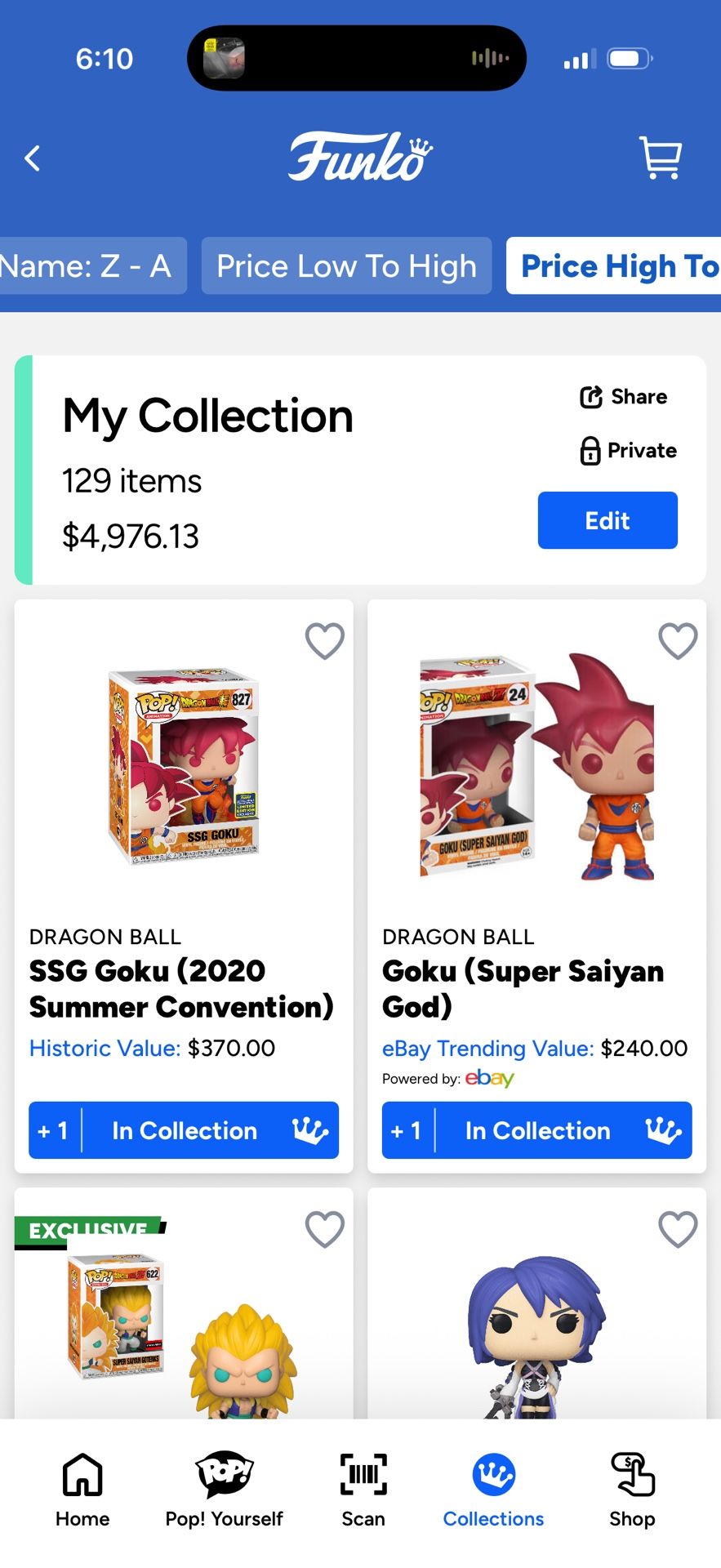Select the Collections crown icon

pyautogui.click(x=493, y=1475)
